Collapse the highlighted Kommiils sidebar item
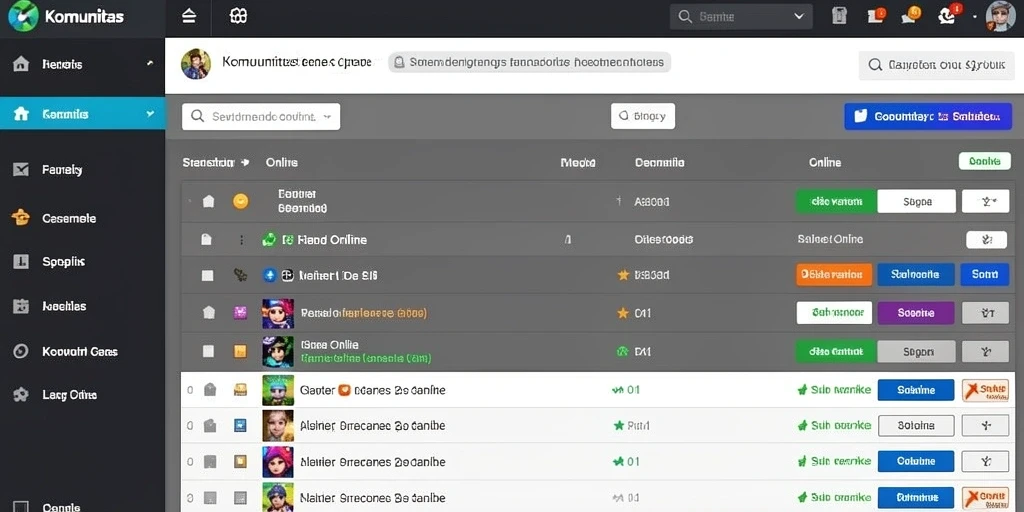The image size is (1024, 512). click(x=150, y=114)
